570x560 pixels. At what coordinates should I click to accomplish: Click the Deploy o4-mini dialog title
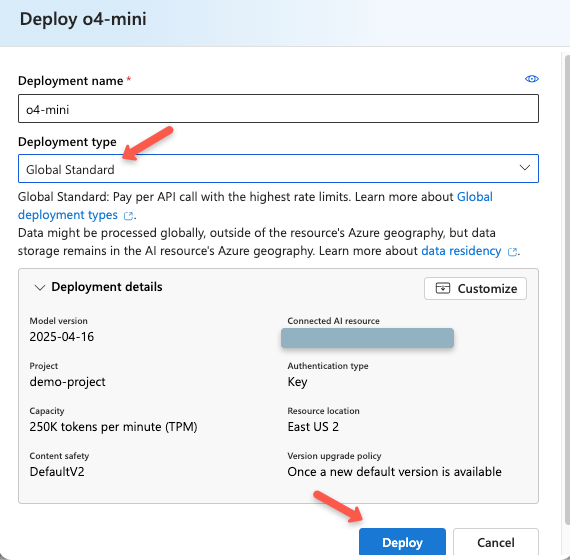click(x=83, y=19)
